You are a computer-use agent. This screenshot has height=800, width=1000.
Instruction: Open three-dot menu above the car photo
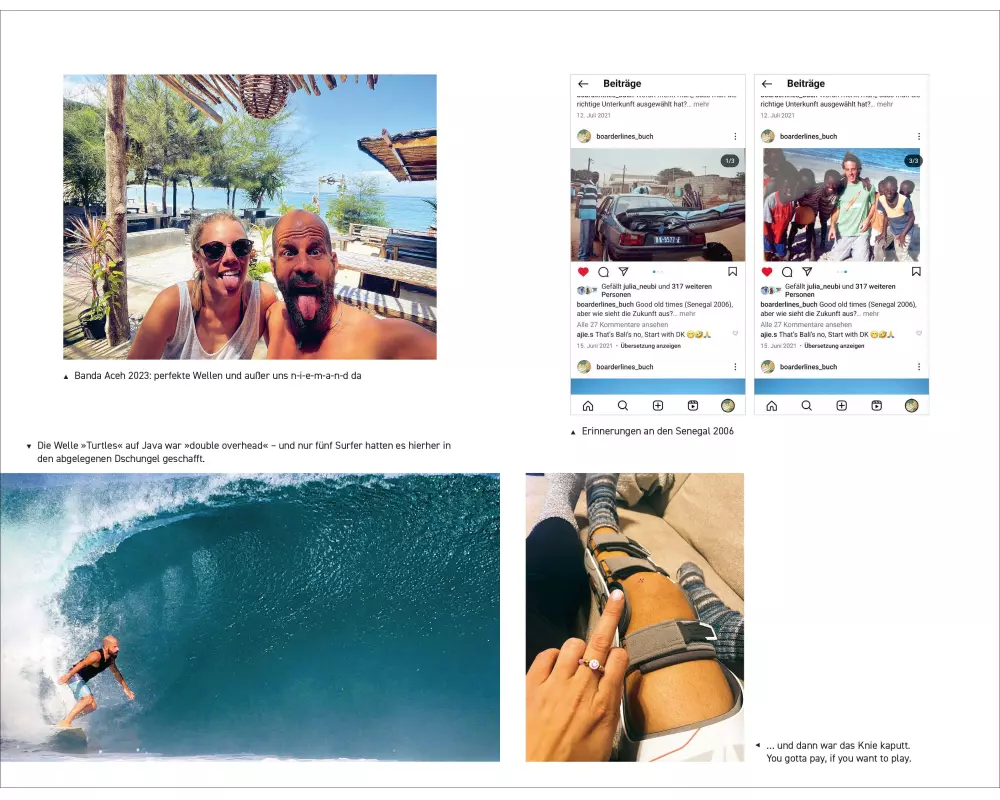(735, 137)
